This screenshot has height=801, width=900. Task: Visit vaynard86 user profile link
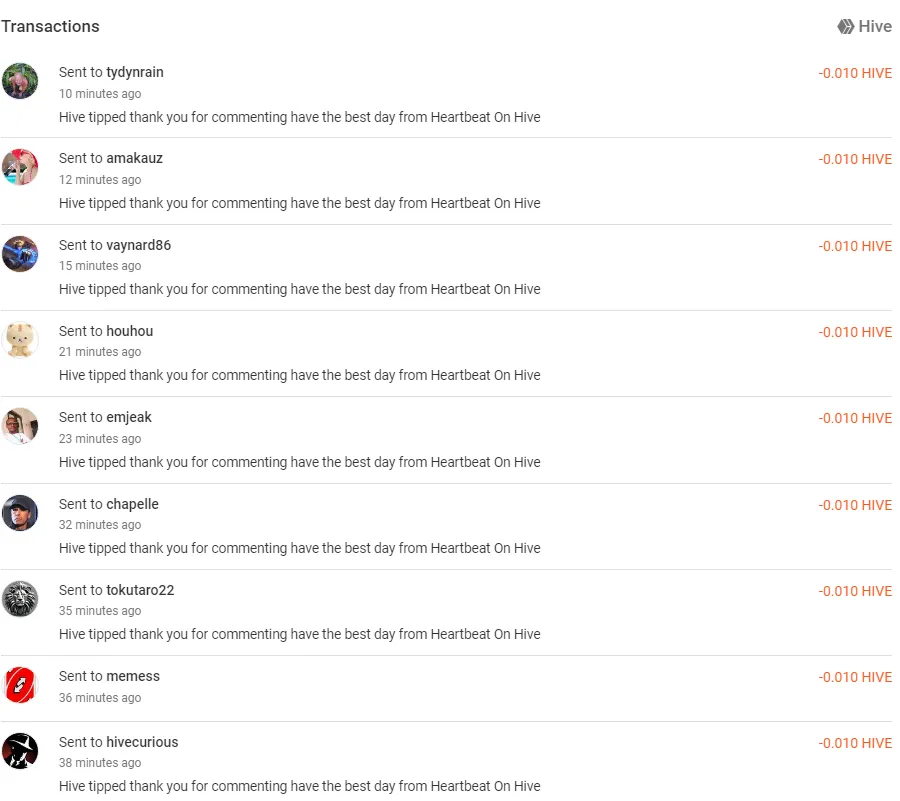pyautogui.click(x=138, y=245)
